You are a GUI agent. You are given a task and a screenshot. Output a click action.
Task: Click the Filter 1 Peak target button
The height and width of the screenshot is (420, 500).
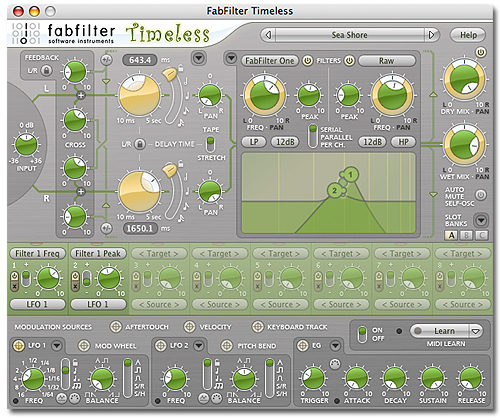click(x=98, y=254)
